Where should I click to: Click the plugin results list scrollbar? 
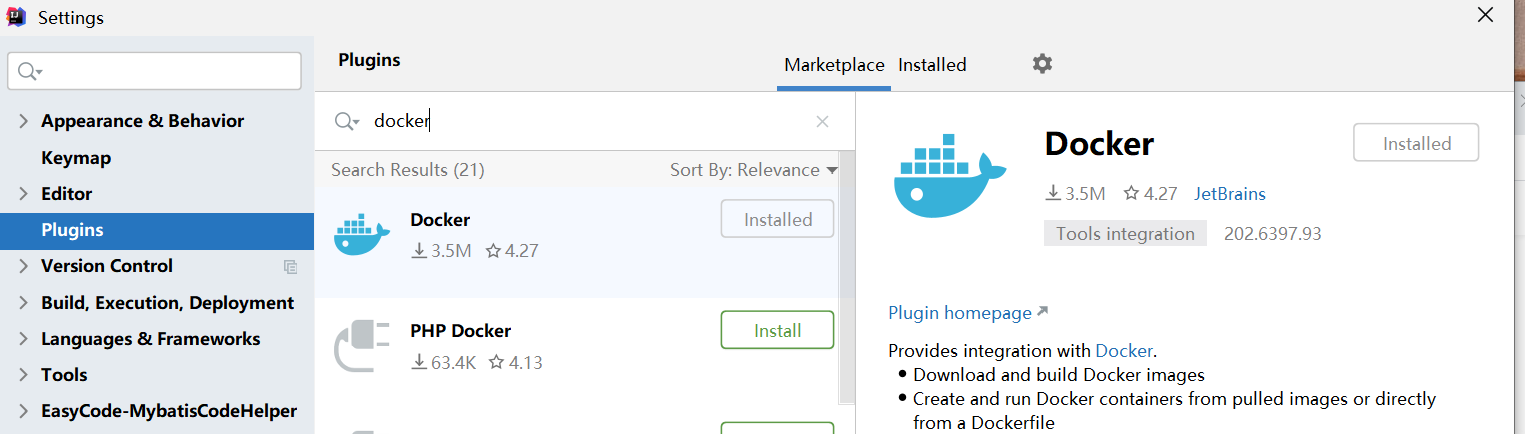(x=846, y=277)
